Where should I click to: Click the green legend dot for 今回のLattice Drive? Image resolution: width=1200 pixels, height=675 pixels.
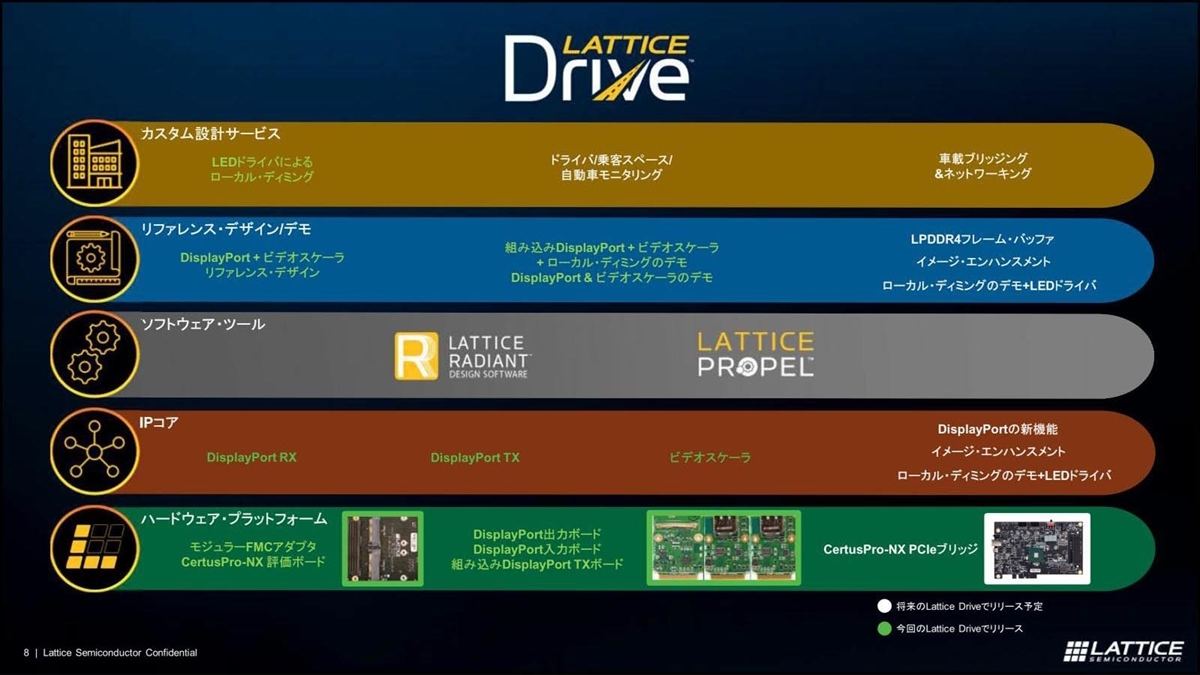click(883, 628)
